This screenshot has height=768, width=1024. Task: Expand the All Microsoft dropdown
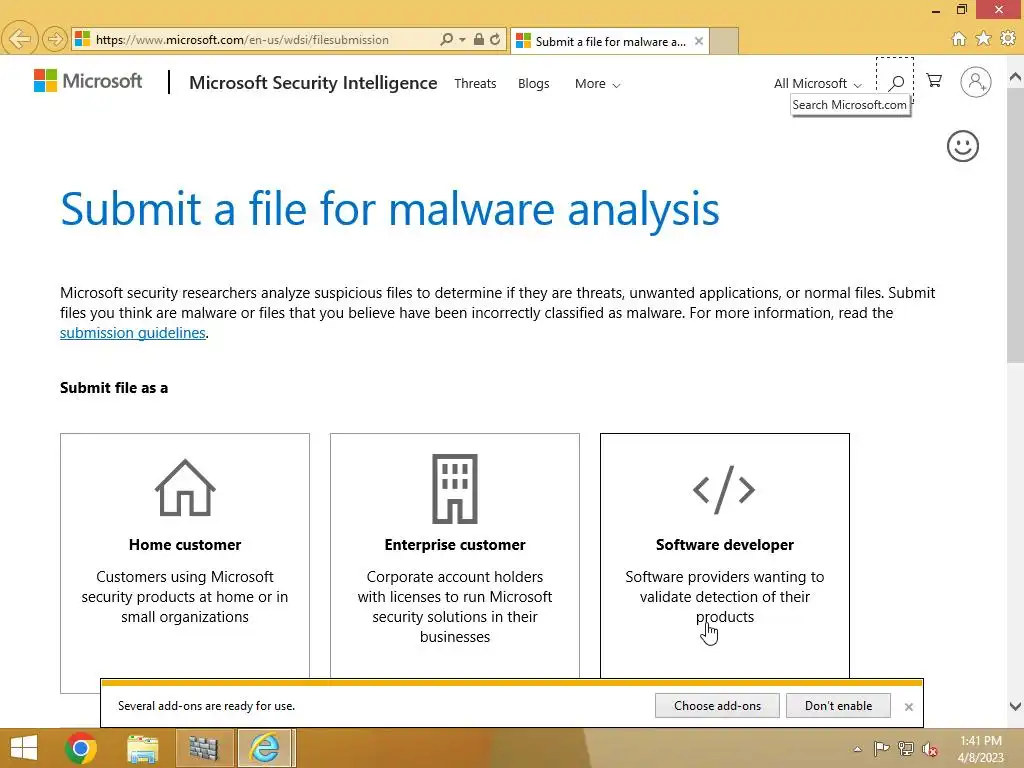[x=818, y=84]
